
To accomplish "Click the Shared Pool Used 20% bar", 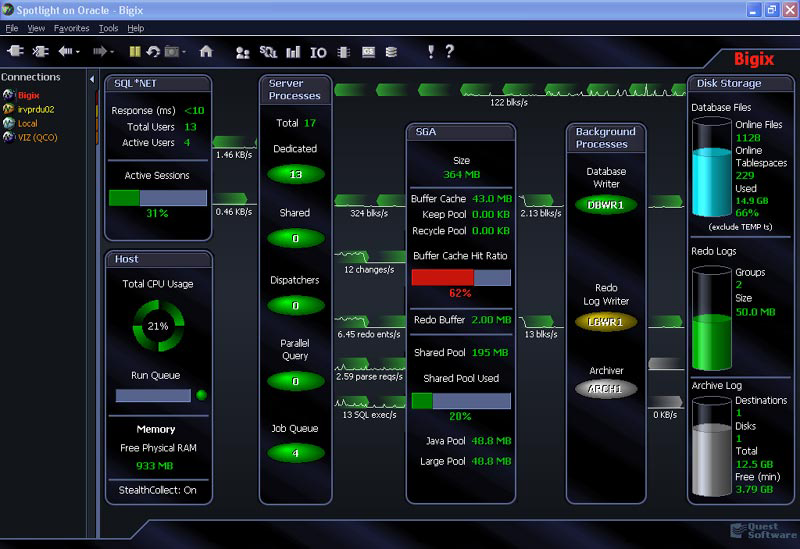I will coord(461,401).
